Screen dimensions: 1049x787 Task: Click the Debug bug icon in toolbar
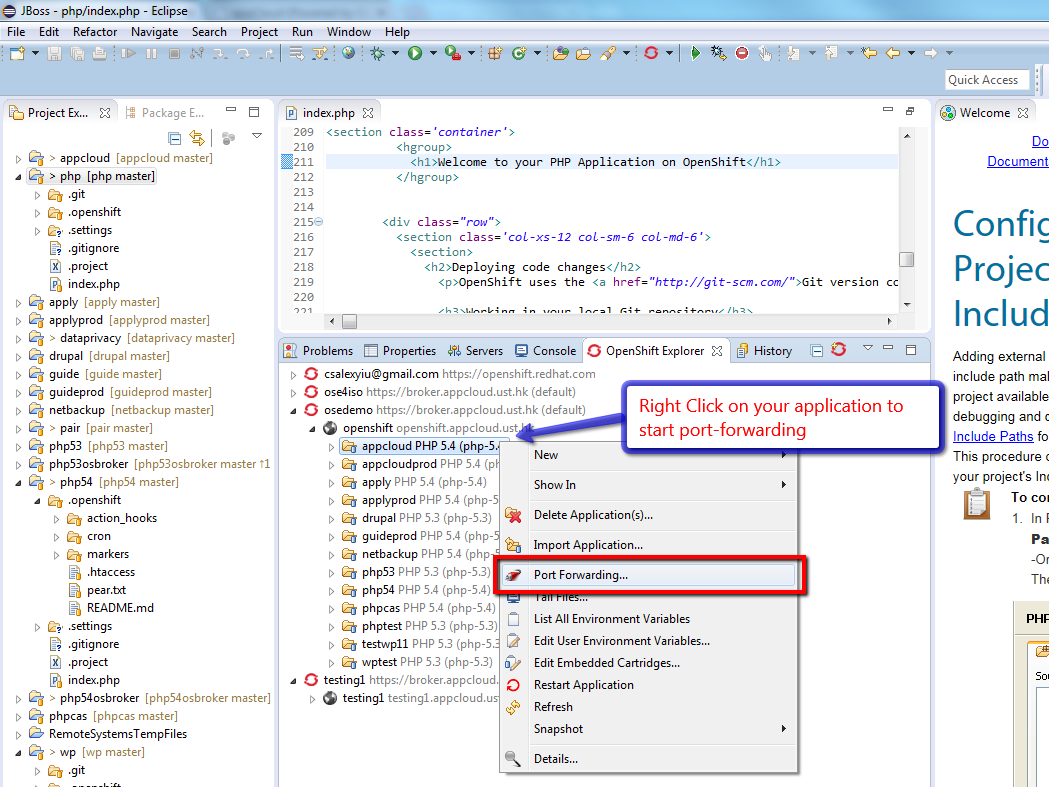coord(378,53)
